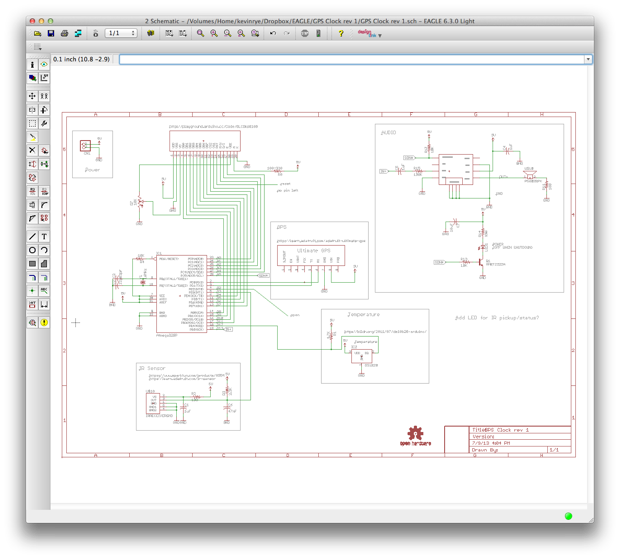
Task: Select the Info tool
Action: point(32,65)
